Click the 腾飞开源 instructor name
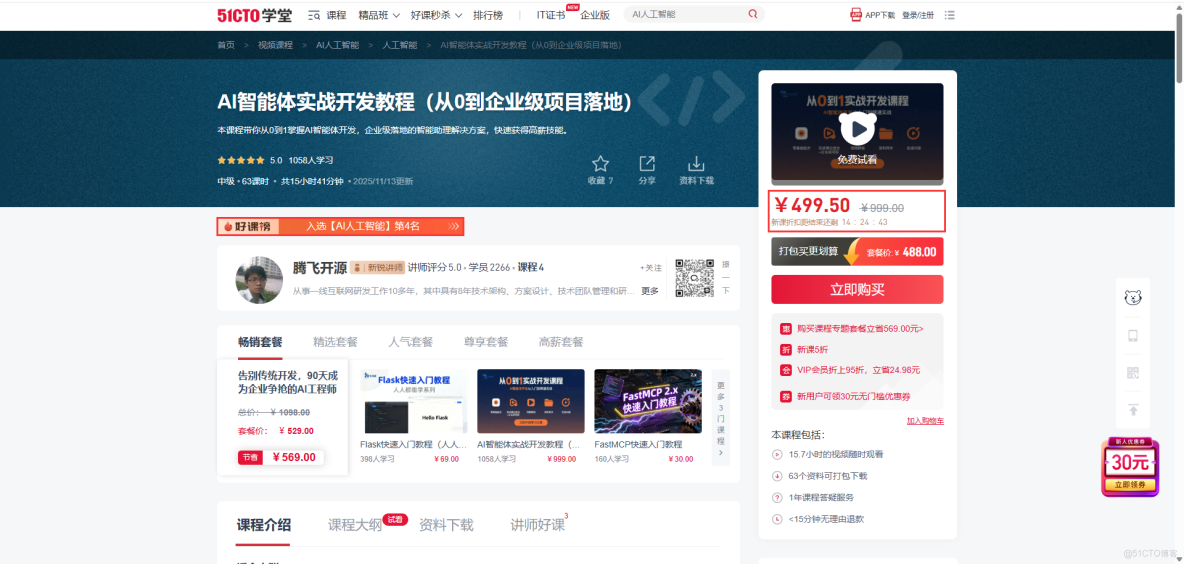Viewport: 1184px width, 564px height. 319,267
